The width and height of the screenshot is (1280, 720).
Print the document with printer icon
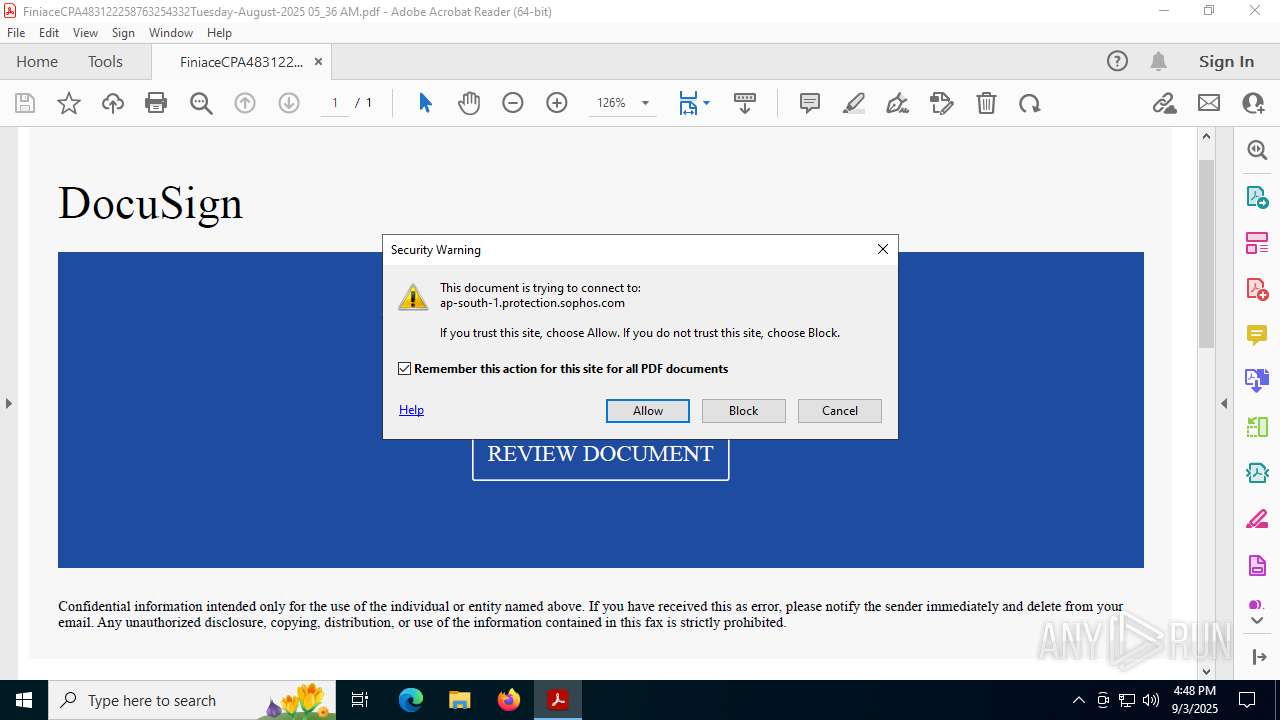(156, 103)
